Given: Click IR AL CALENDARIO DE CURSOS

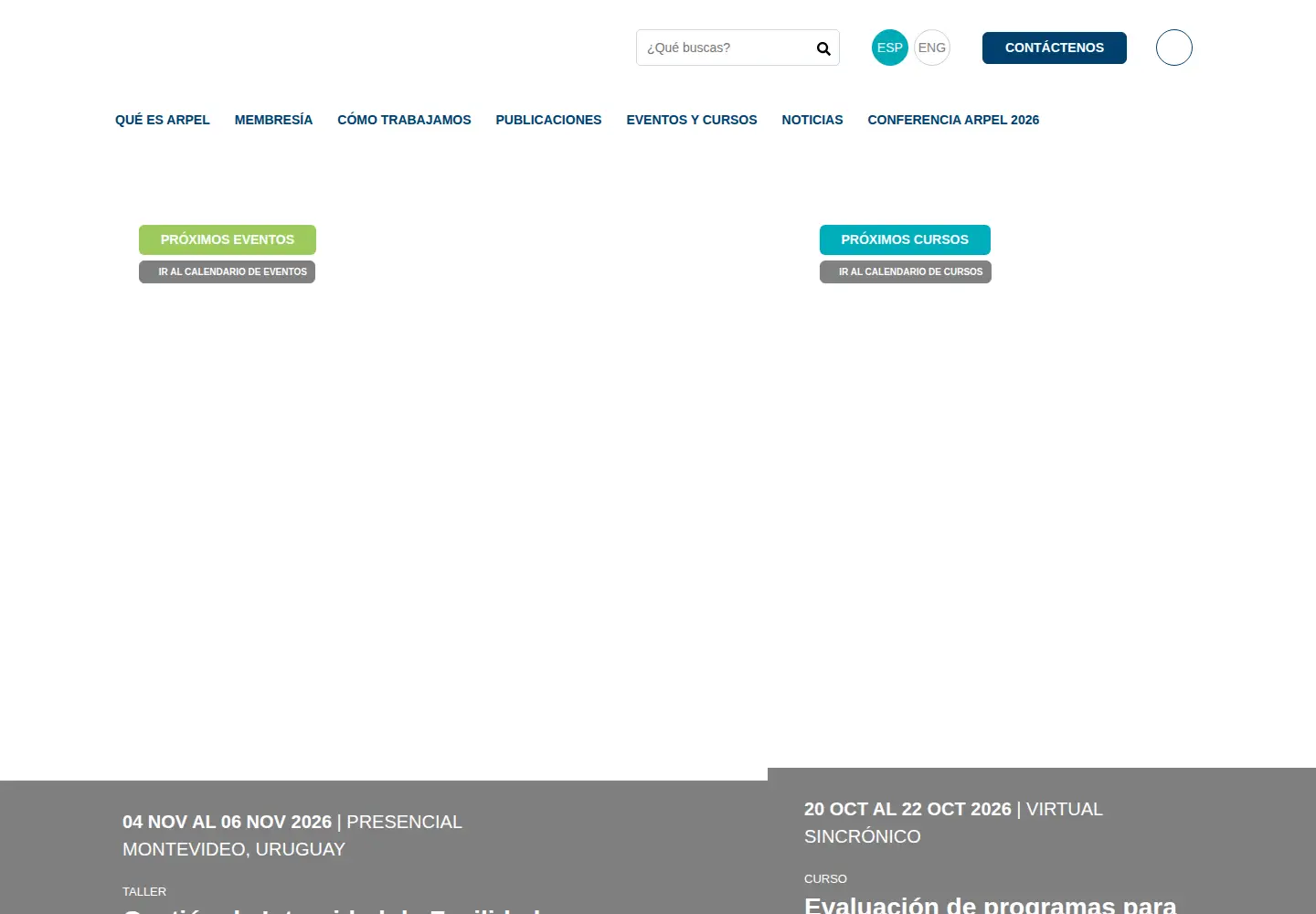Looking at the screenshot, I should (x=906, y=271).
